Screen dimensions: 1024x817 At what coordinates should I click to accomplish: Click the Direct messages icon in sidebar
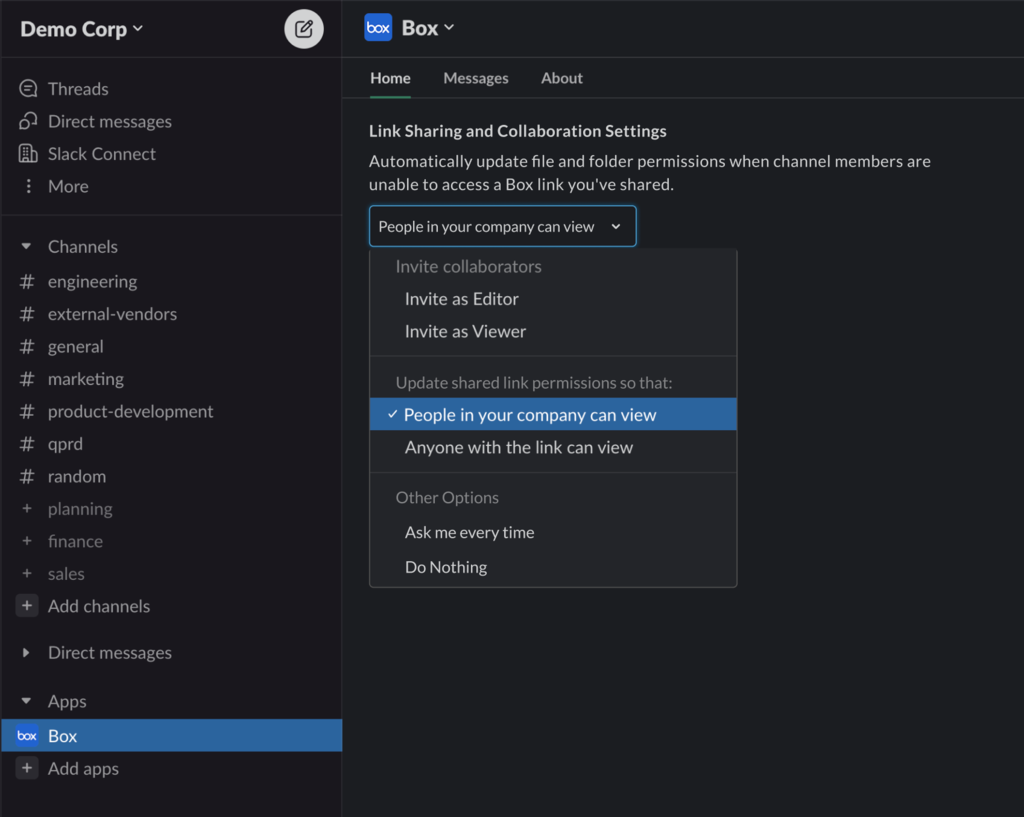[x=28, y=121]
